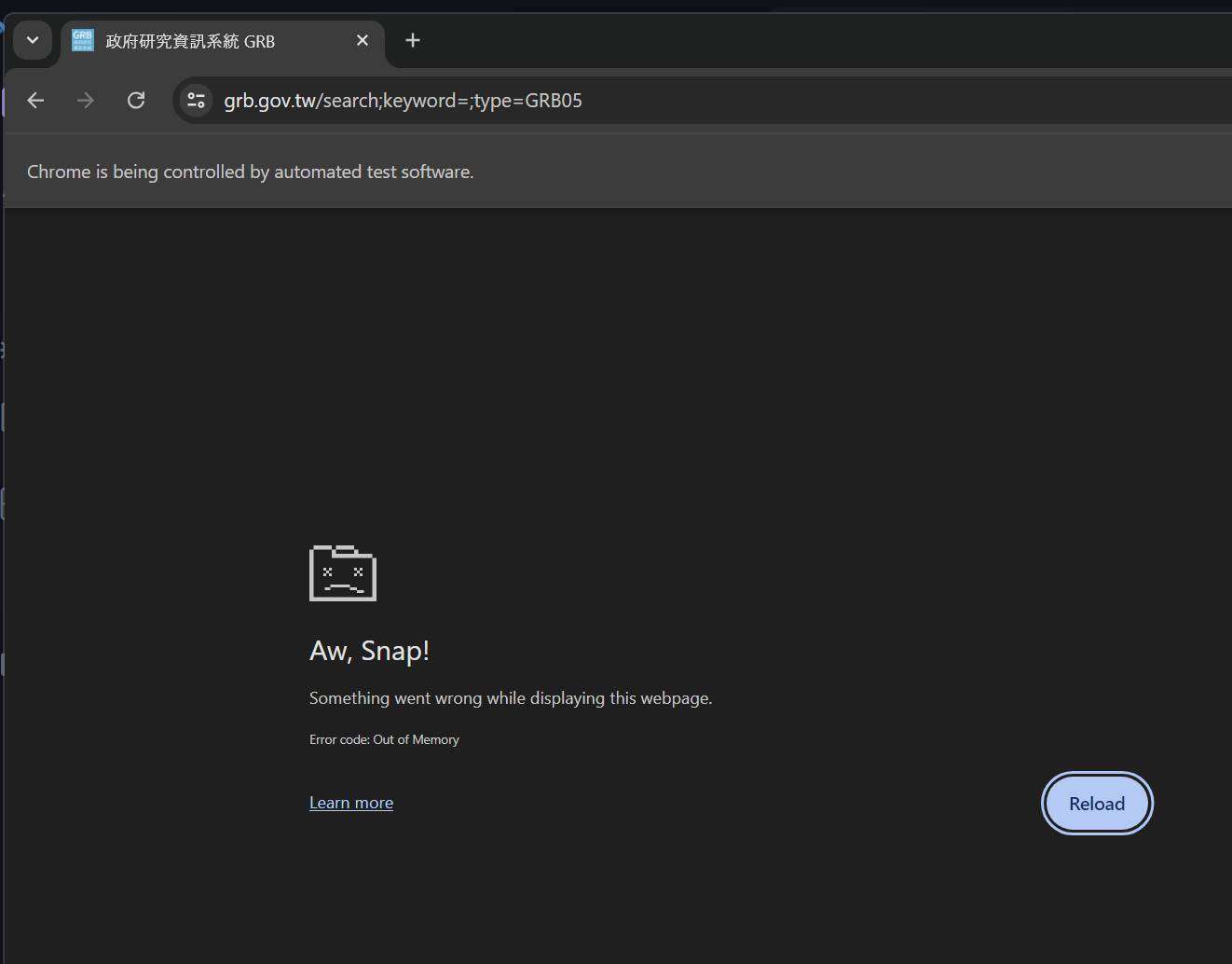Close the 政府研究資訊系統 GRB tab
The height and width of the screenshot is (964, 1232).
click(x=363, y=41)
